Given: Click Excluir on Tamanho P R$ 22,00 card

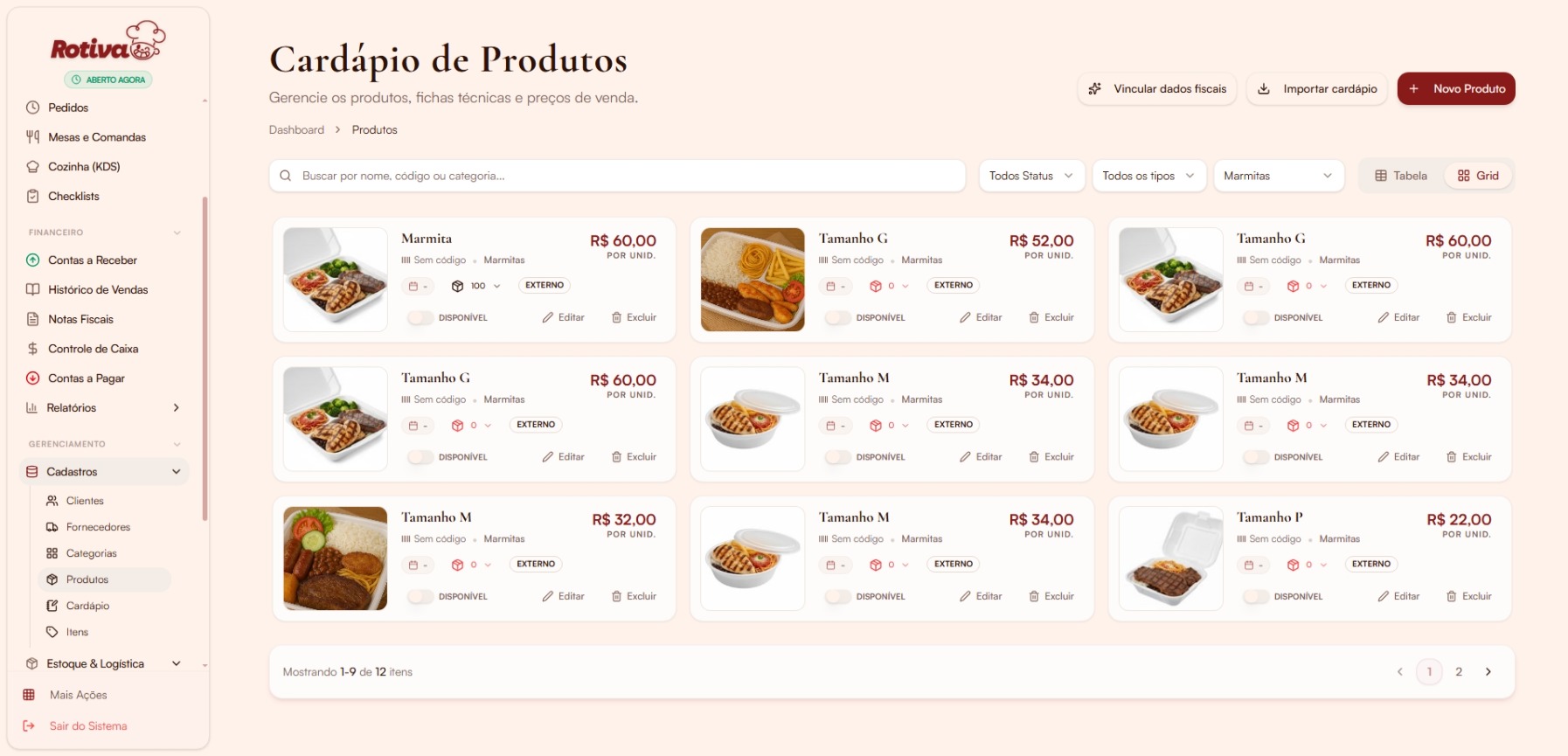Looking at the screenshot, I should point(1469,596).
